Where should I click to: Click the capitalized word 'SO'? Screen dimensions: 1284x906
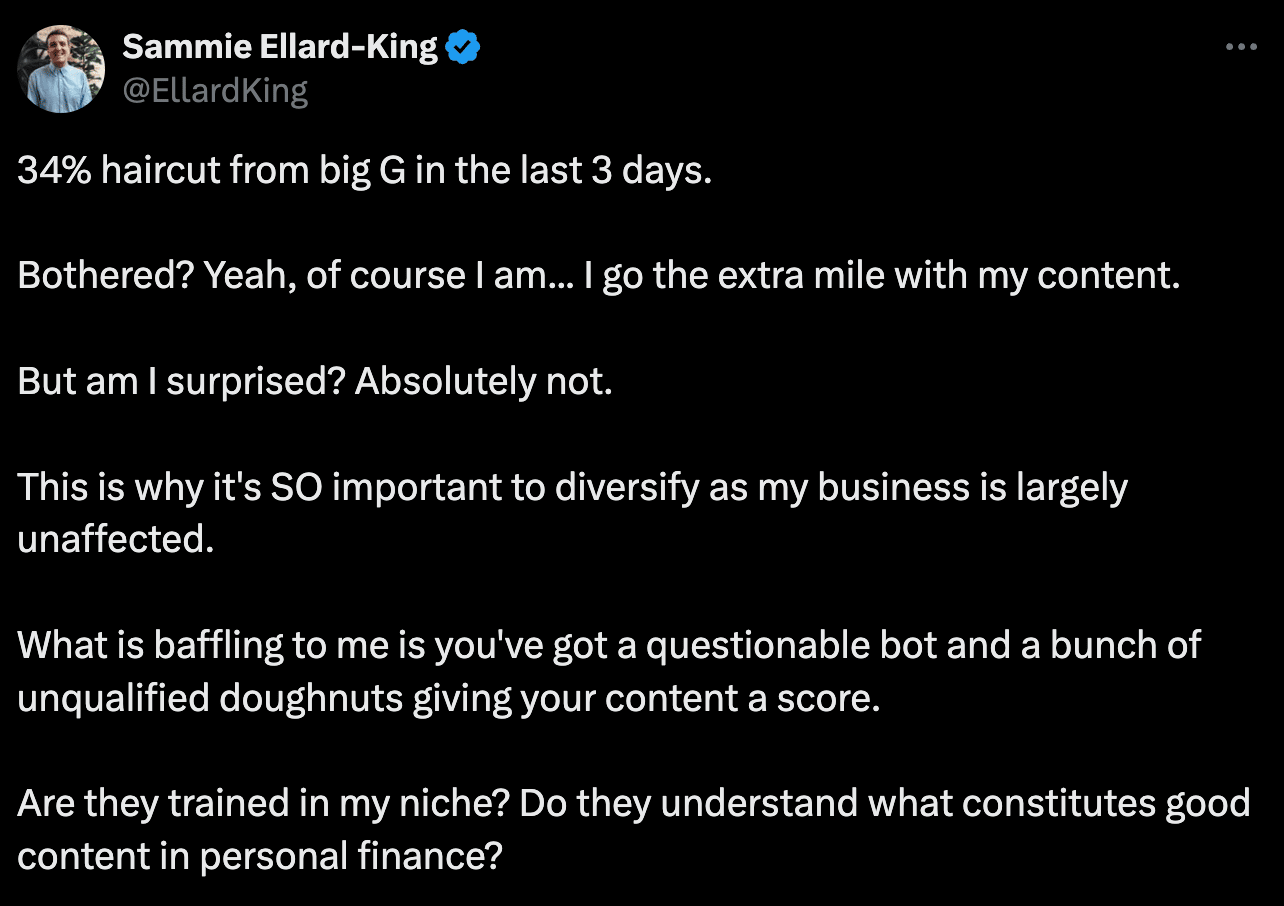[x=350, y=488]
